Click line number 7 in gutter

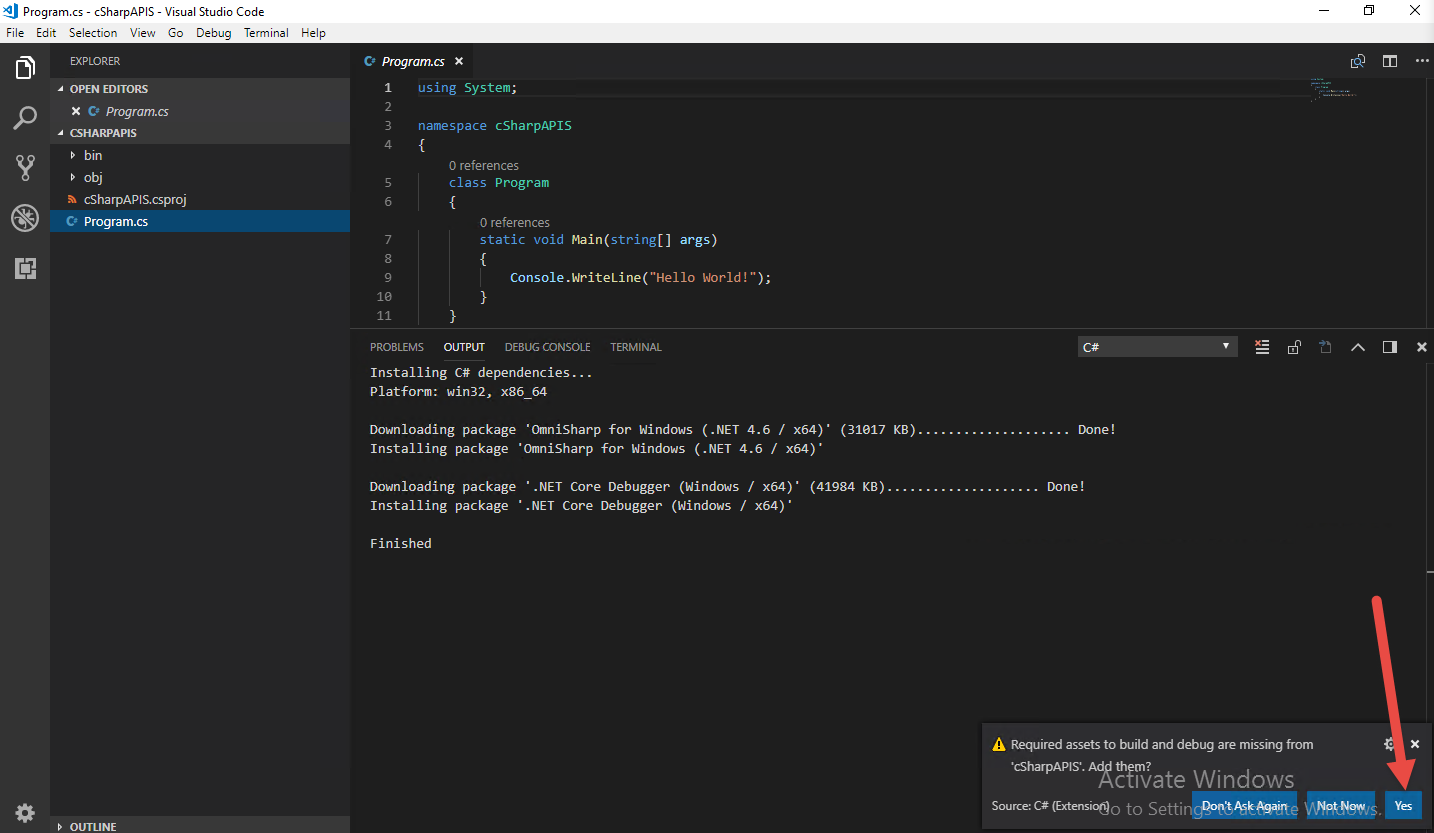[387, 239]
